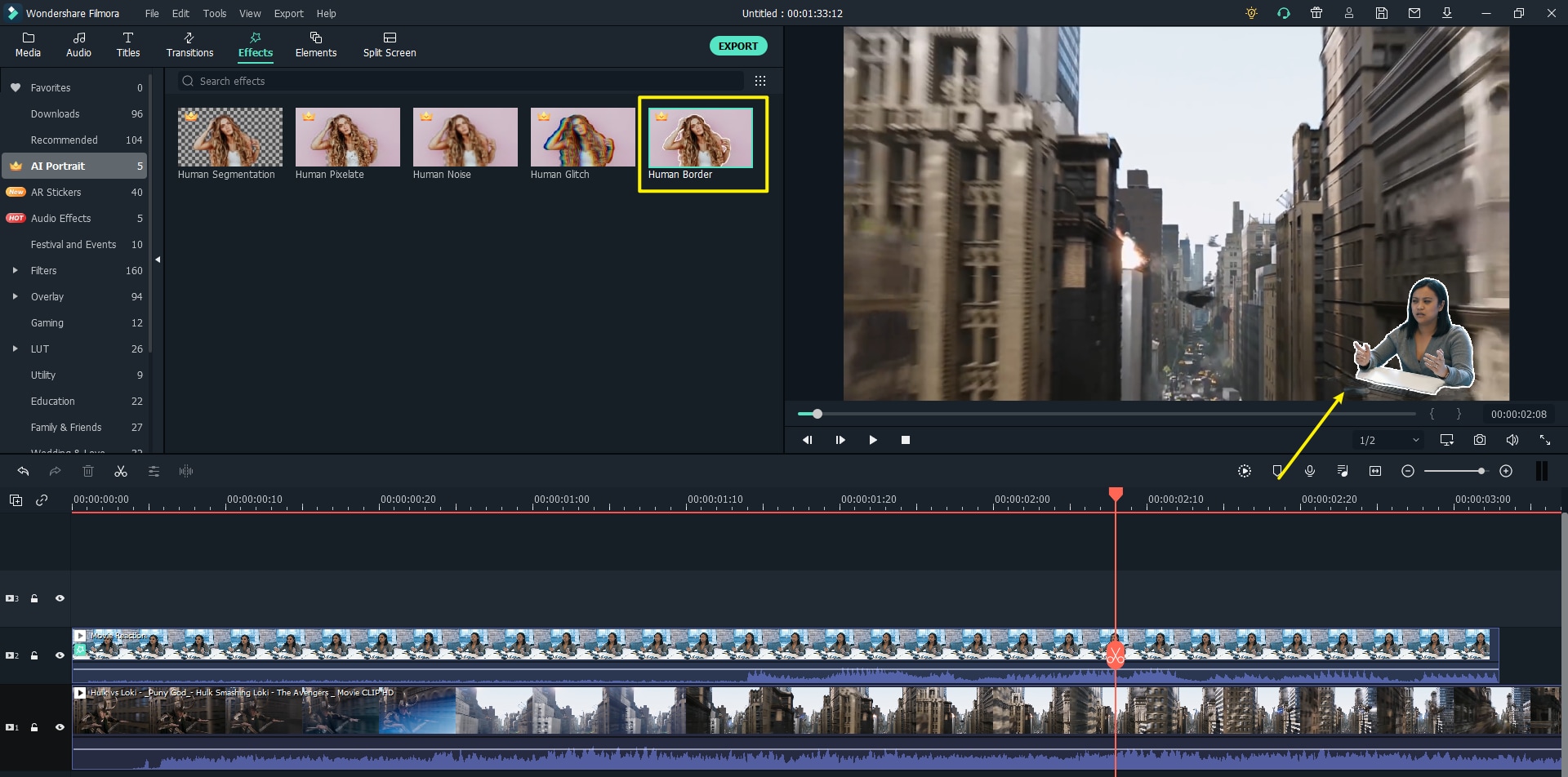The height and width of the screenshot is (777, 1568).
Task: Open the Audio tab
Action: [78, 45]
